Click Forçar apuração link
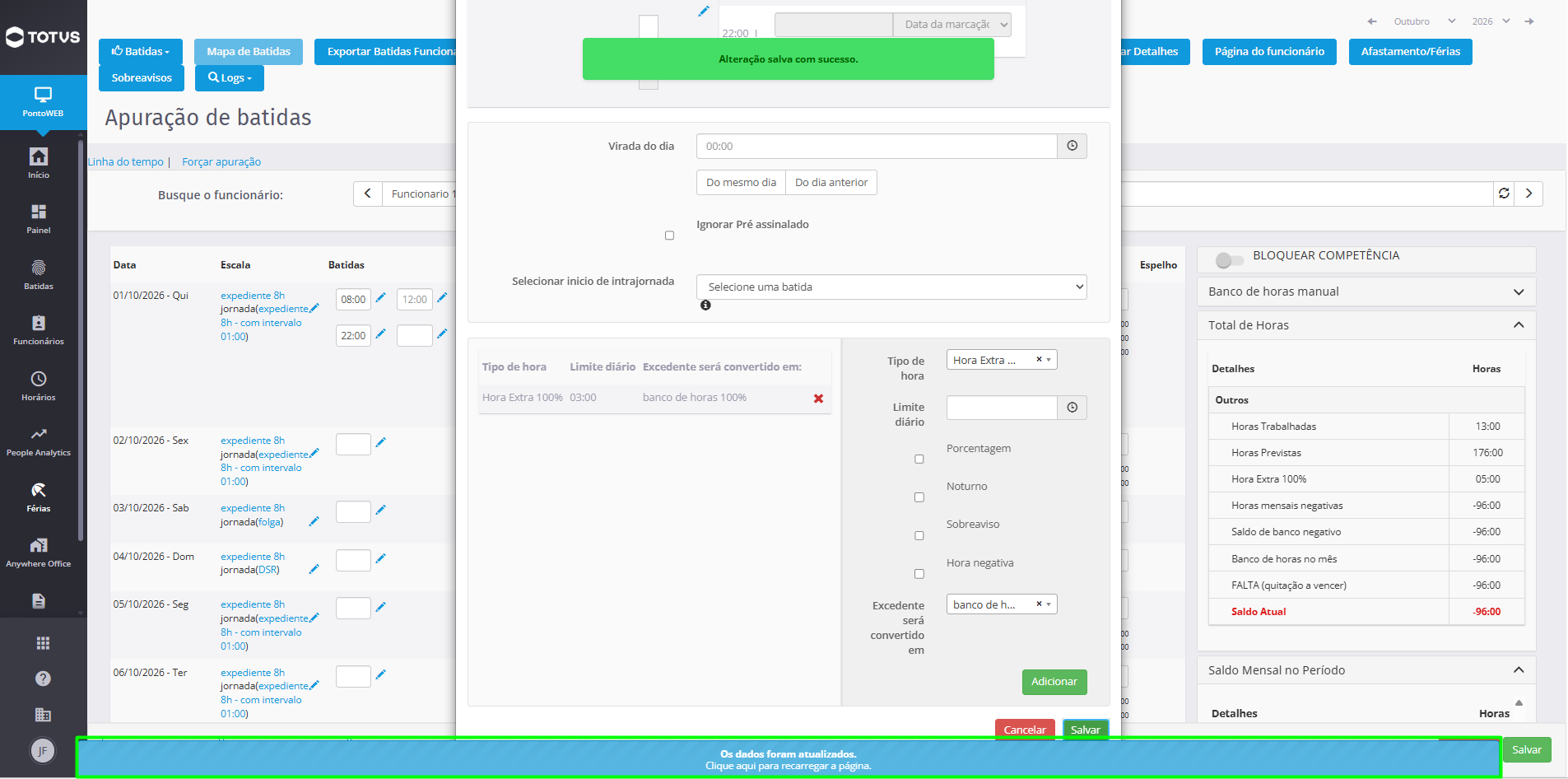Screen dimensions: 1568x779 [221, 161]
